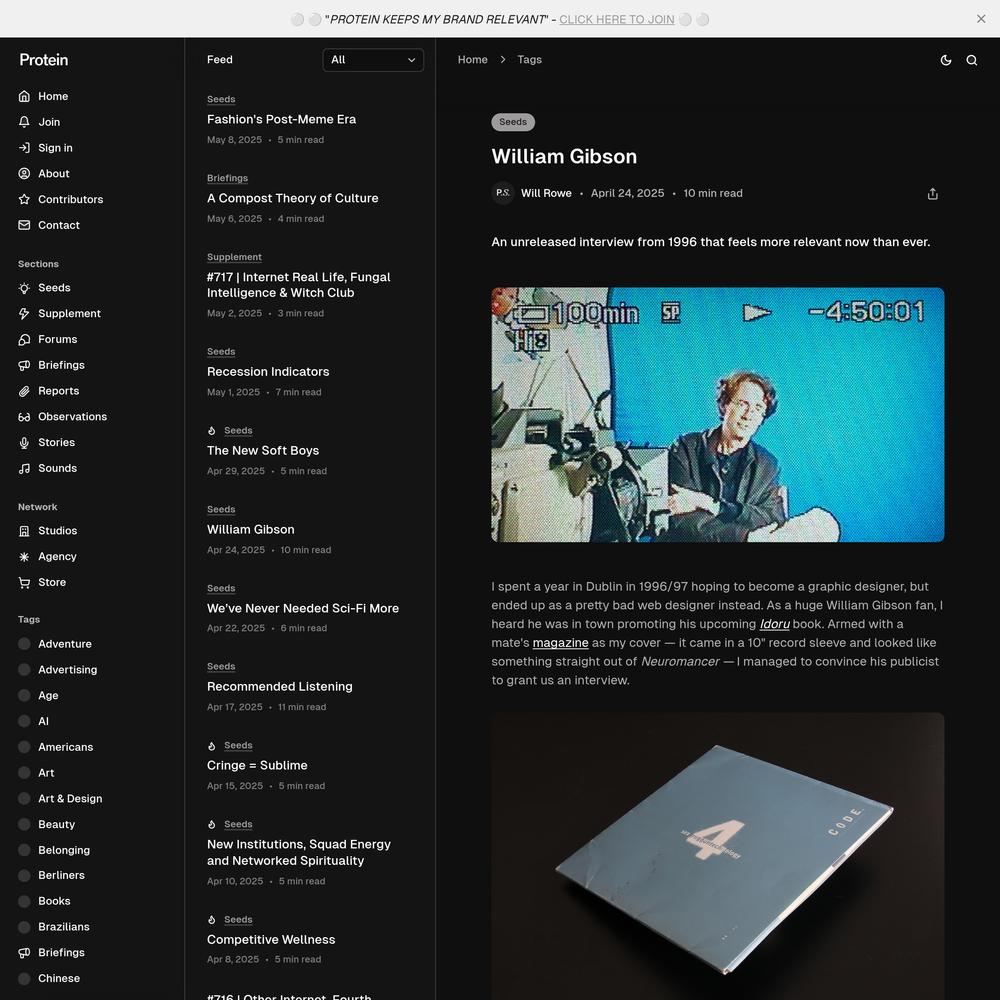The image size is (1000, 1000).
Task: Open the Recommended Listening article
Action: tap(279, 687)
